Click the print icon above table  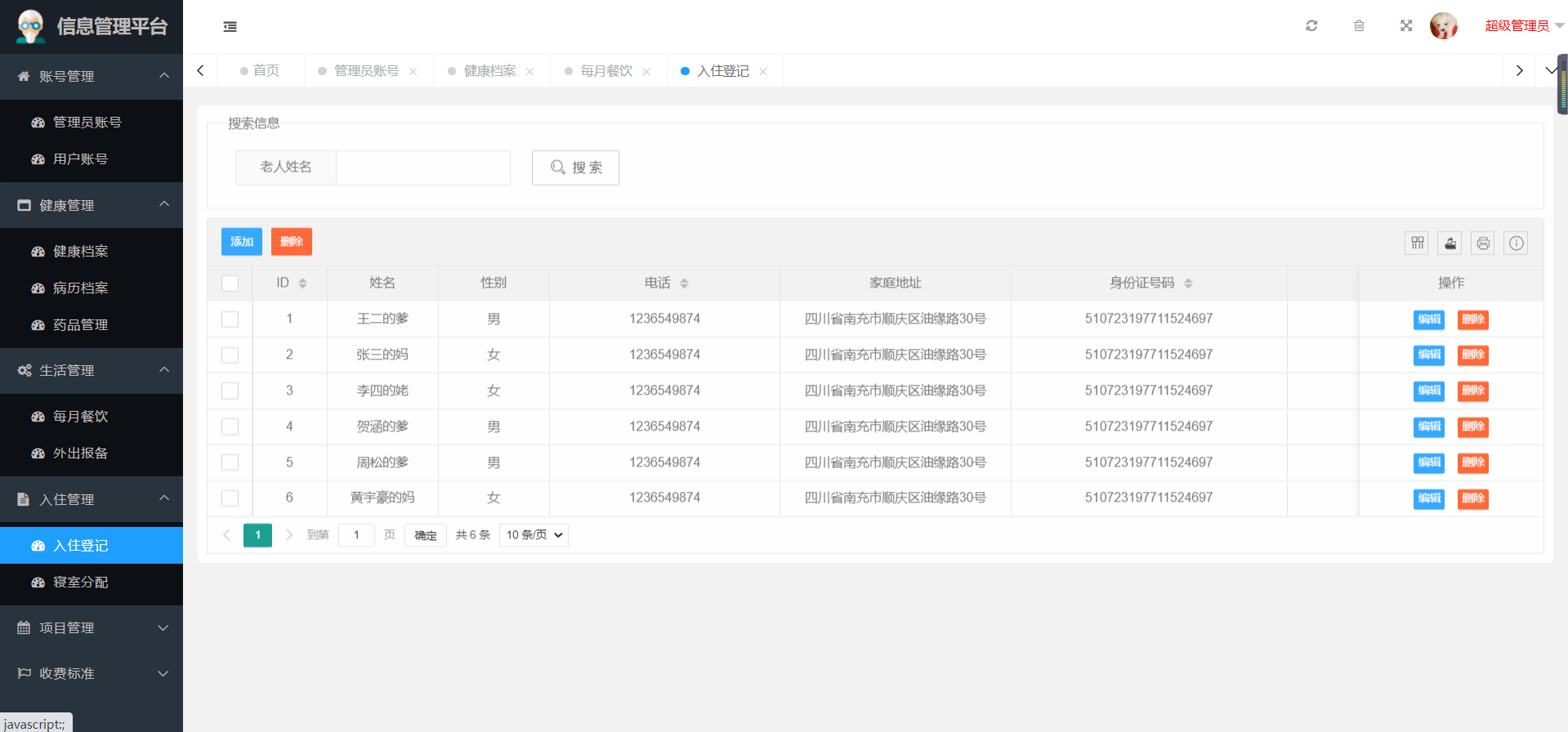tap(1483, 243)
